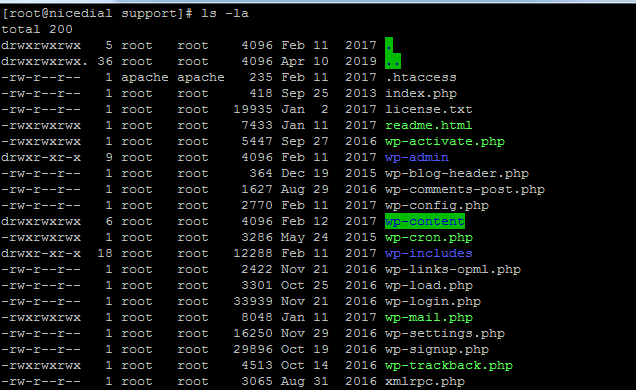Click file size '8048' of wp-mail.php
The height and width of the screenshot is (390, 636).
[x=257, y=317]
